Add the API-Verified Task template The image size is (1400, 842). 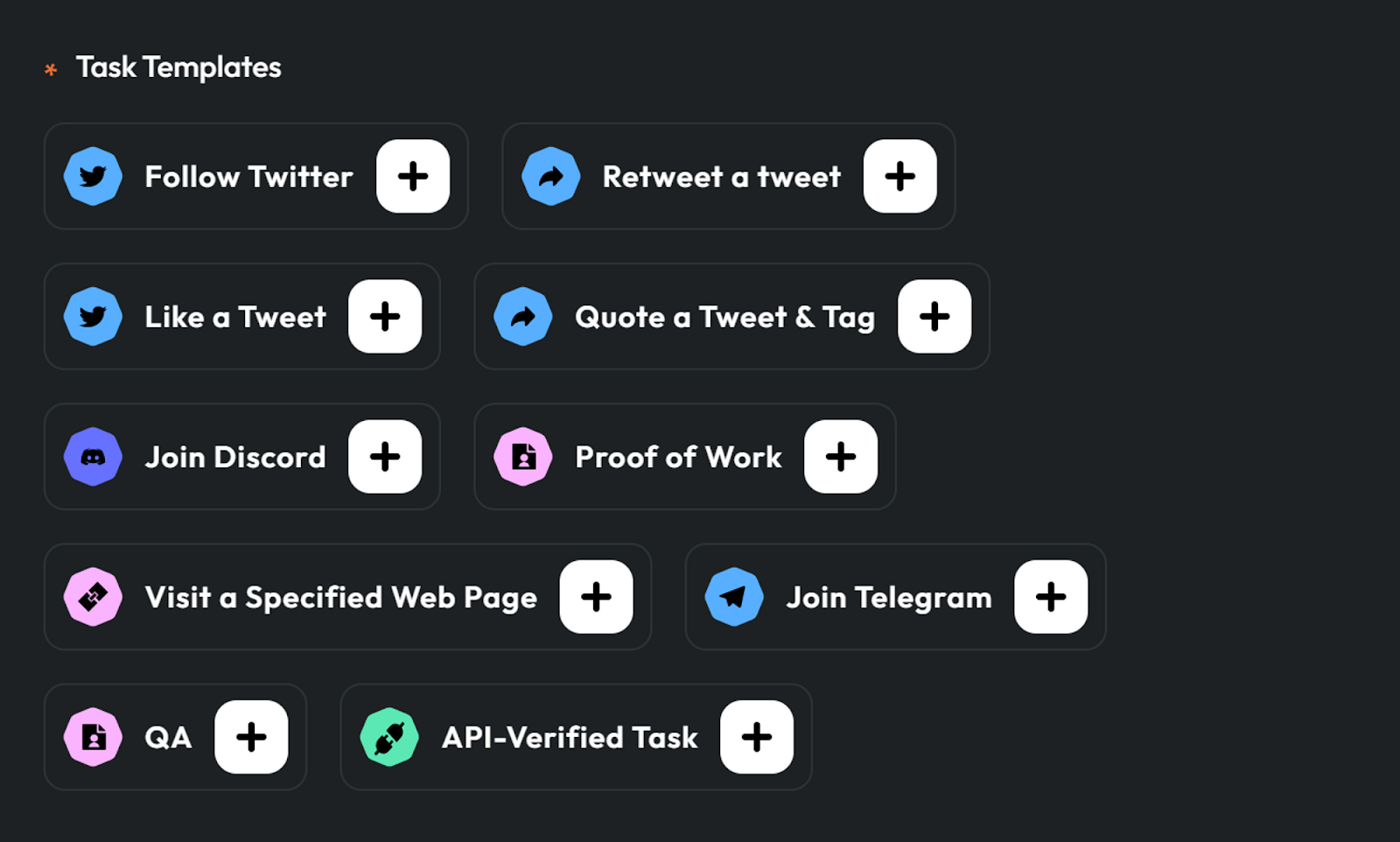point(757,736)
